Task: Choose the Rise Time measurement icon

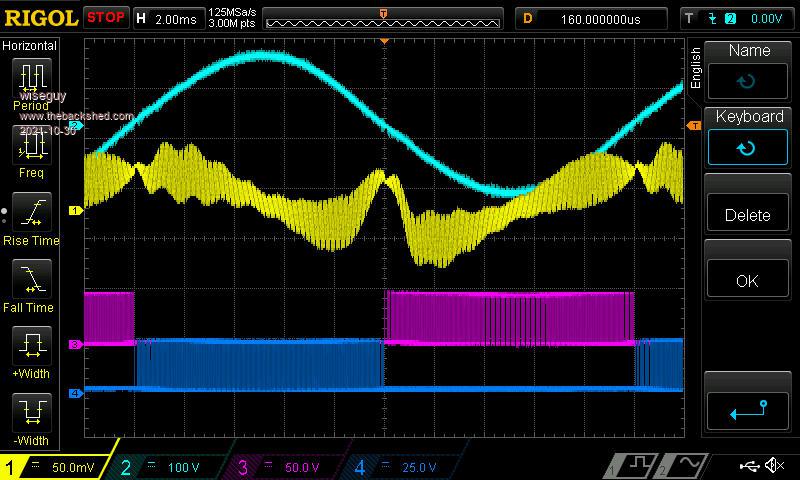Action: click(x=31, y=217)
